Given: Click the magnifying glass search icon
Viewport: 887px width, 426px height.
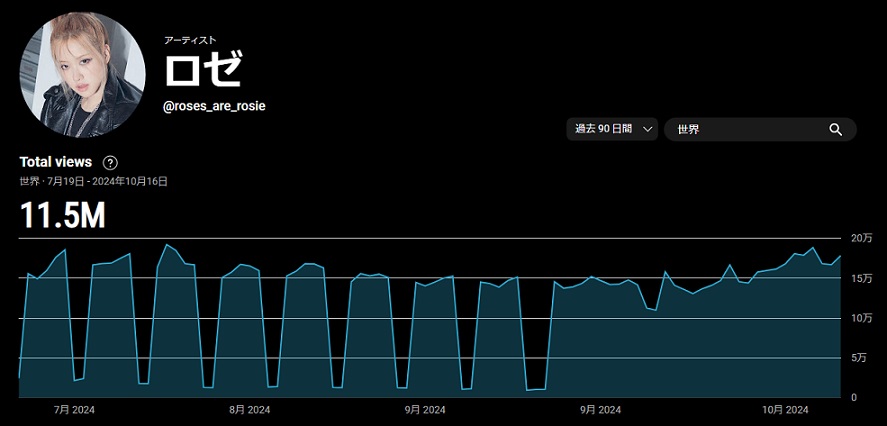Looking at the screenshot, I should (835, 130).
